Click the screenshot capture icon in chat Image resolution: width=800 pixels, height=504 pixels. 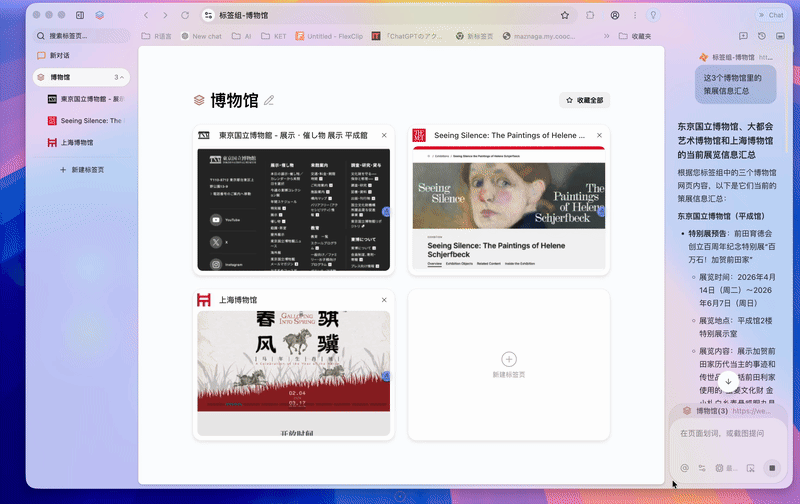751,468
